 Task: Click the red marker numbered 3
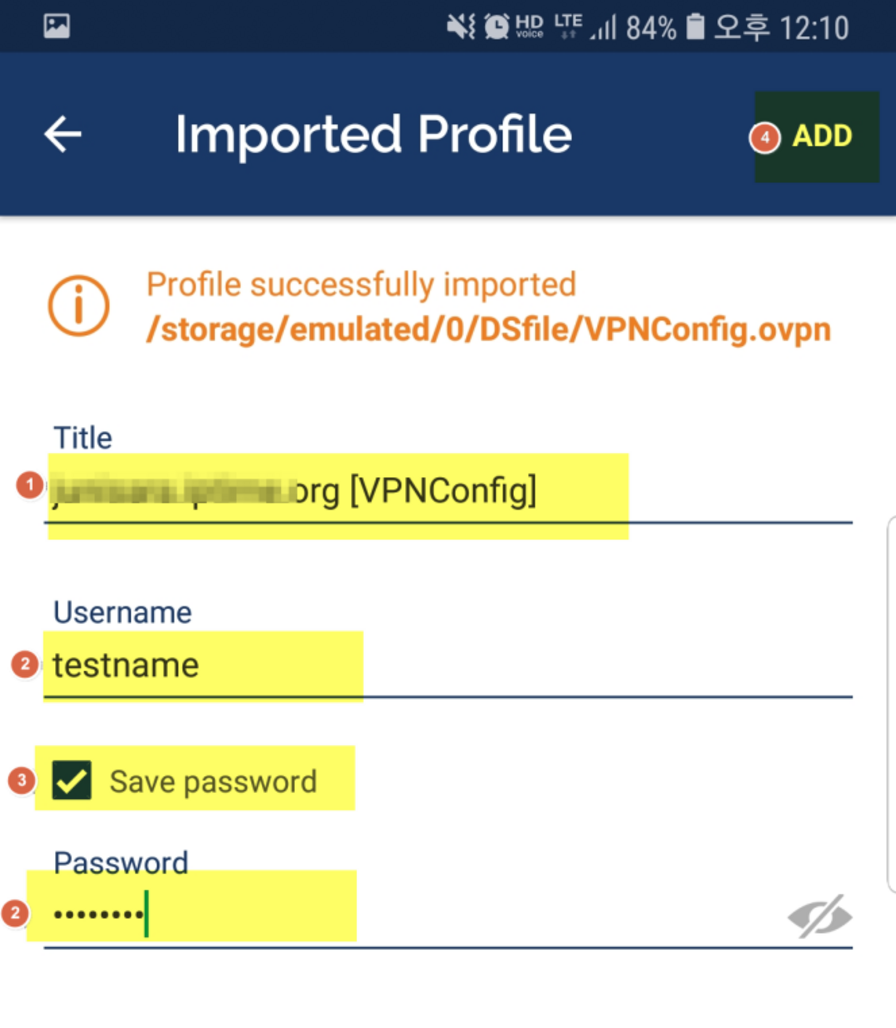click(21, 780)
